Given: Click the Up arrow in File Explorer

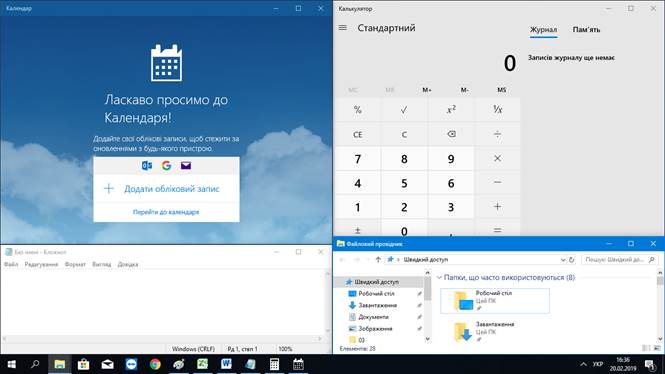Looking at the screenshot, I should pos(378,260).
